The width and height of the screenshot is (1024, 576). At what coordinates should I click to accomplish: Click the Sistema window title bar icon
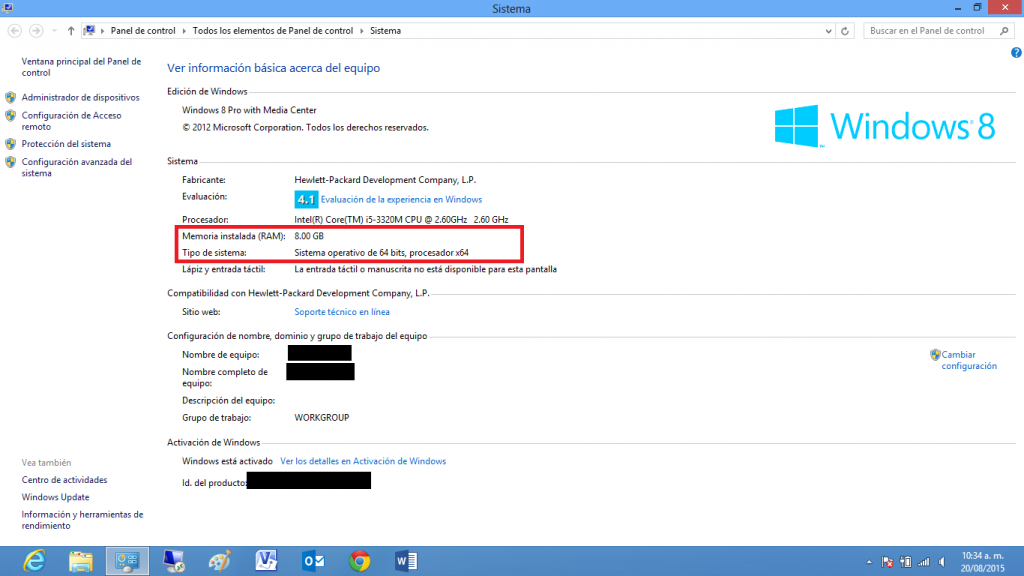pos(7,8)
